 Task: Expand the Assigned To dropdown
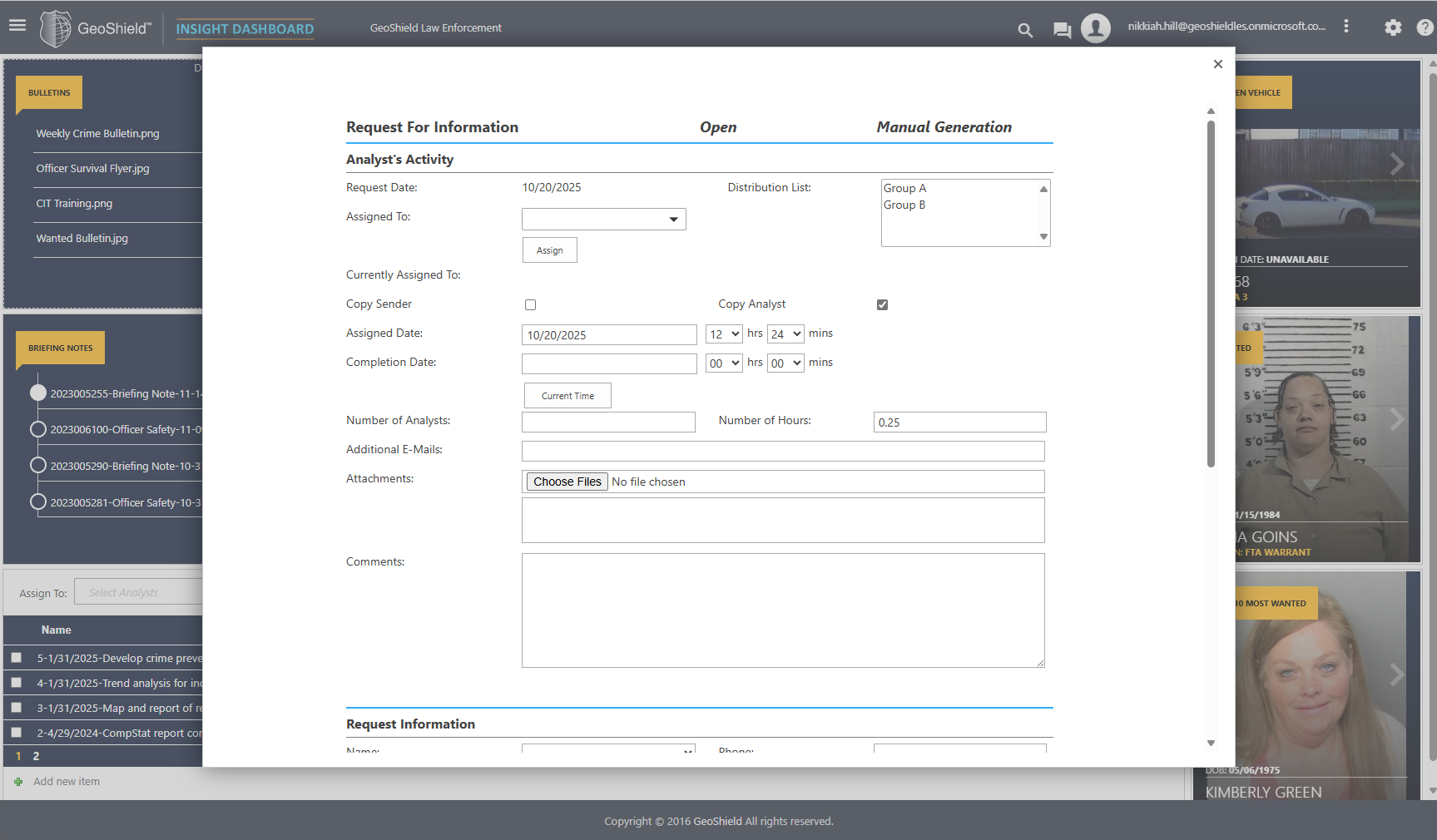pyautogui.click(x=603, y=220)
